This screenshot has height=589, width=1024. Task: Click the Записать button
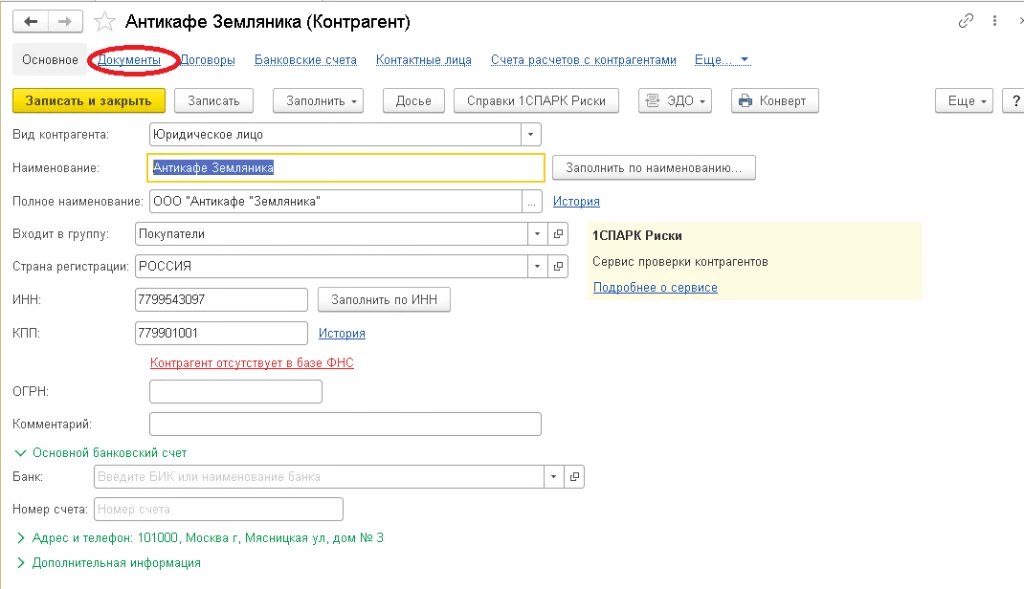pyautogui.click(x=214, y=101)
